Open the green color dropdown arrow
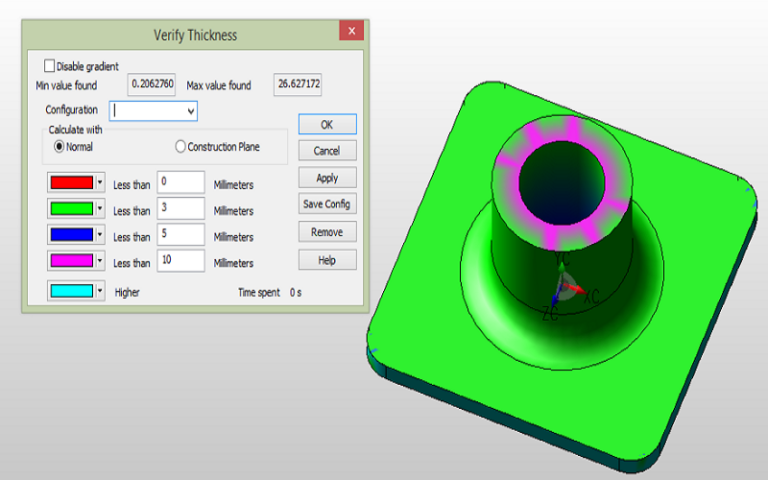Image resolution: width=768 pixels, height=480 pixels. coord(100,208)
